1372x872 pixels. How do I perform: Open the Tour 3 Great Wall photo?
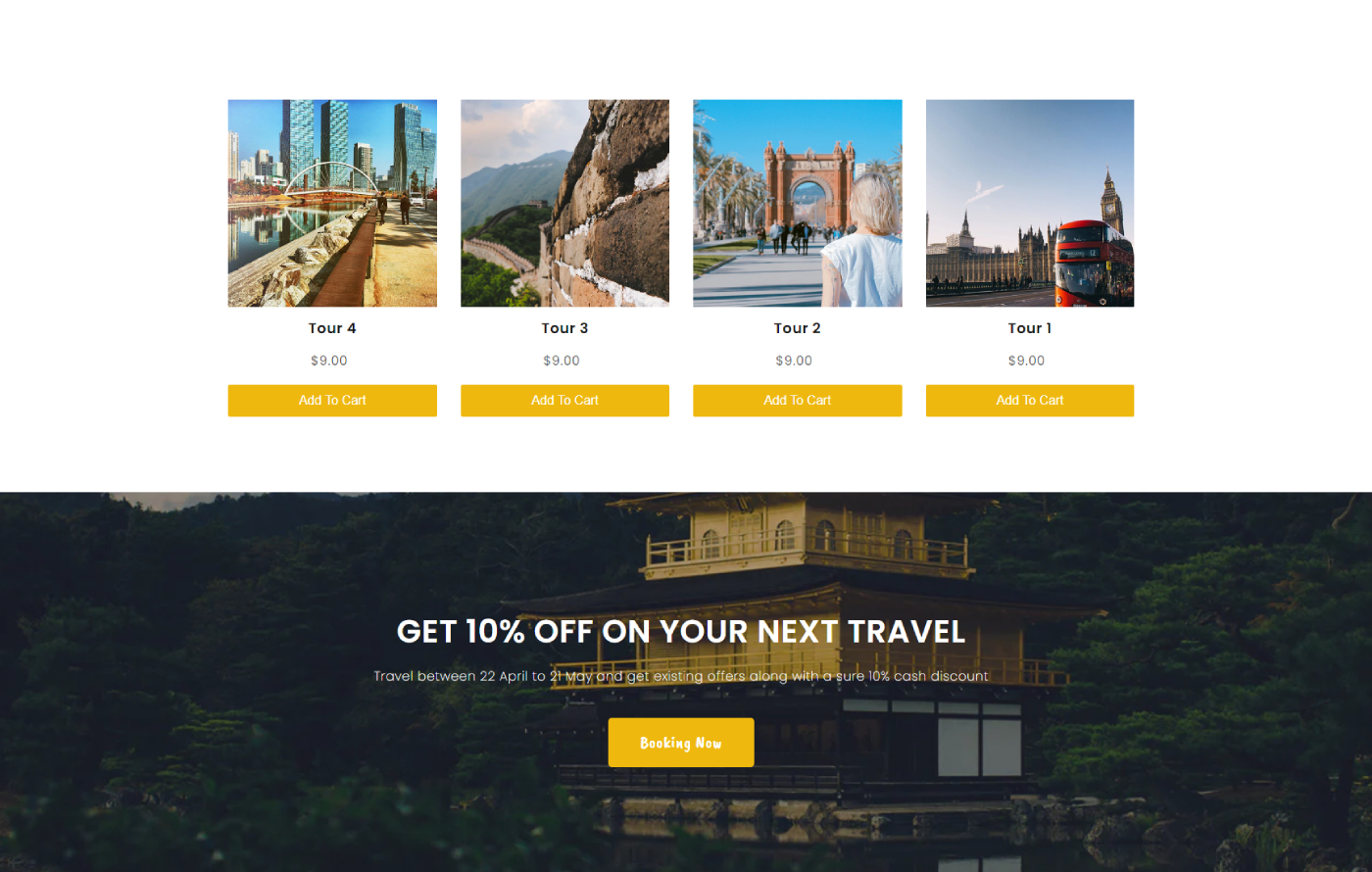coord(564,203)
